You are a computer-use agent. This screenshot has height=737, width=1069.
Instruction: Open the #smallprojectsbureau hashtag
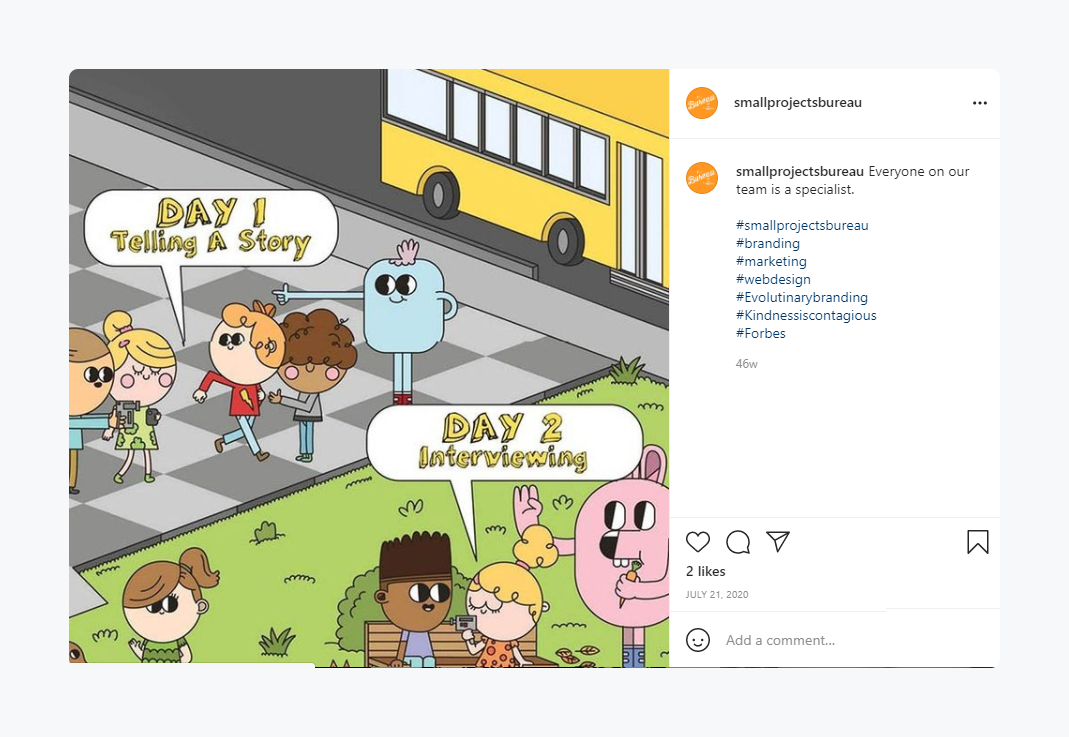click(801, 225)
